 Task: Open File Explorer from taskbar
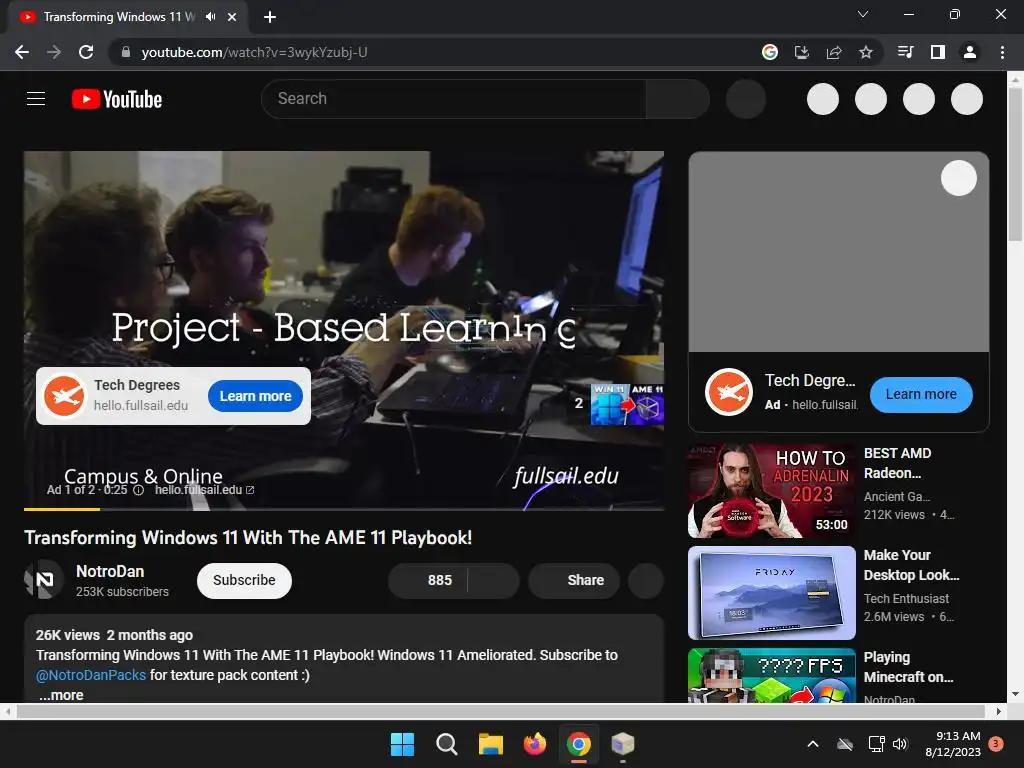pyautogui.click(x=490, y=744)
